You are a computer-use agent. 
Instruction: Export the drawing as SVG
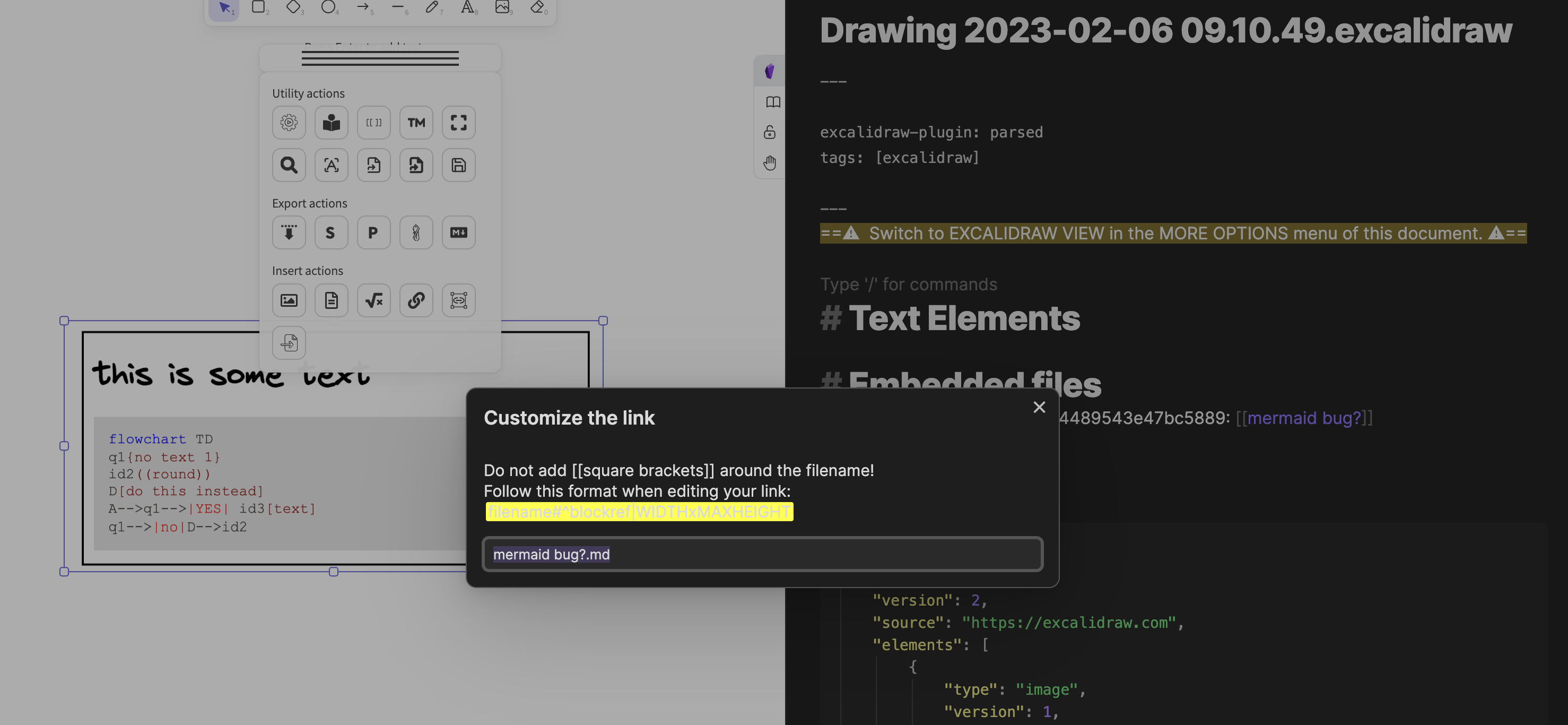coord(331,232)
